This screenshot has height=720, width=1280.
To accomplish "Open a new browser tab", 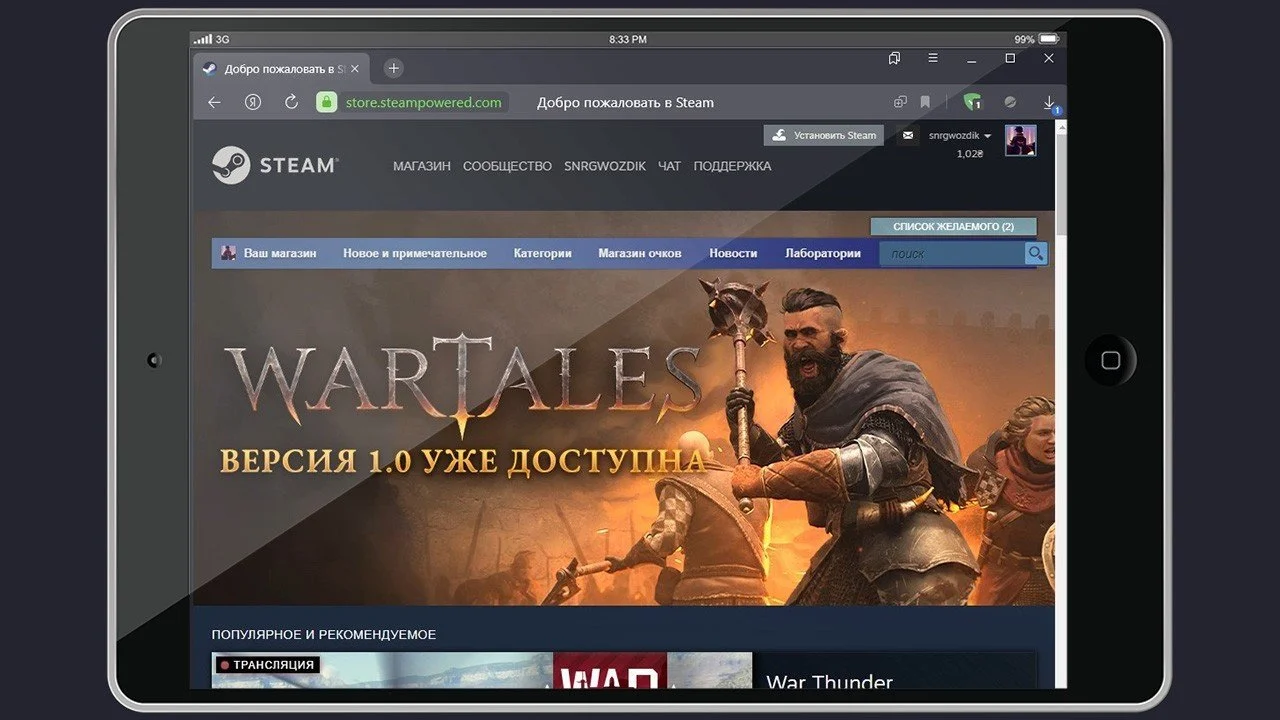I will point(394,68).
